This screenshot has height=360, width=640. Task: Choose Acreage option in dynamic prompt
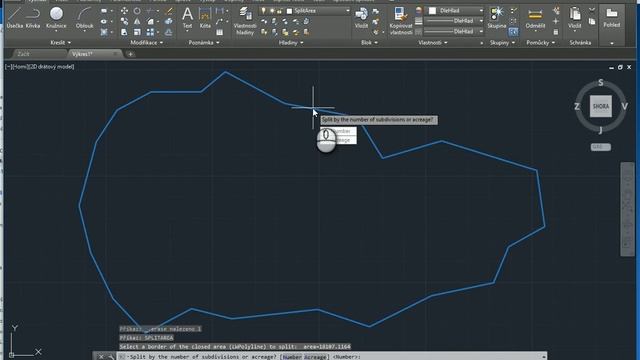[x=339, y=140]
